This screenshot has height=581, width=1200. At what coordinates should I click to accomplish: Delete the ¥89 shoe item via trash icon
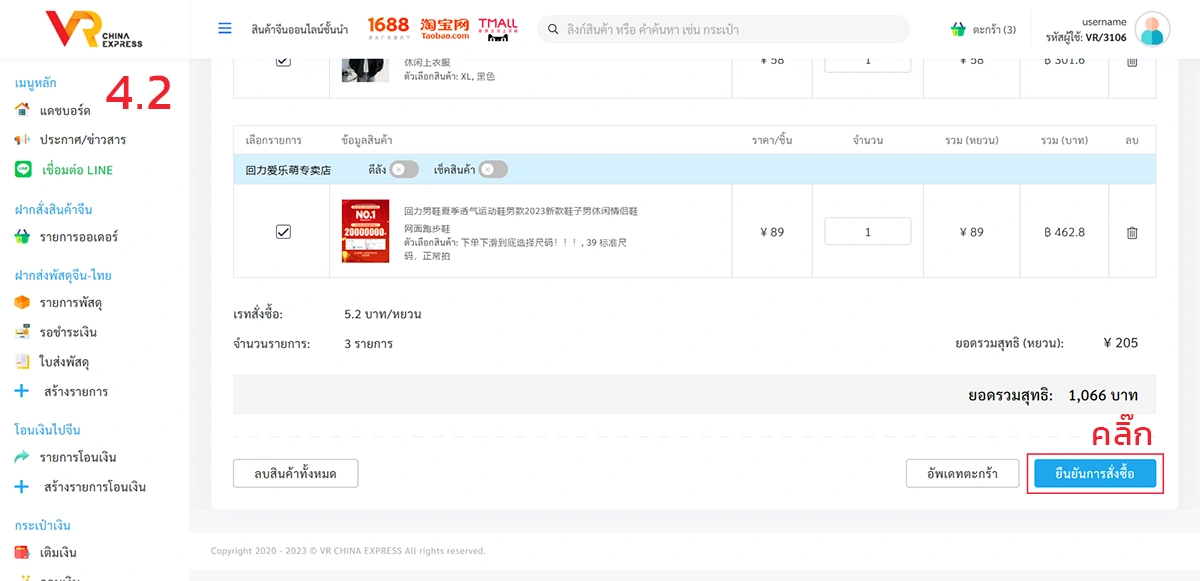(x=1132, y=232)
